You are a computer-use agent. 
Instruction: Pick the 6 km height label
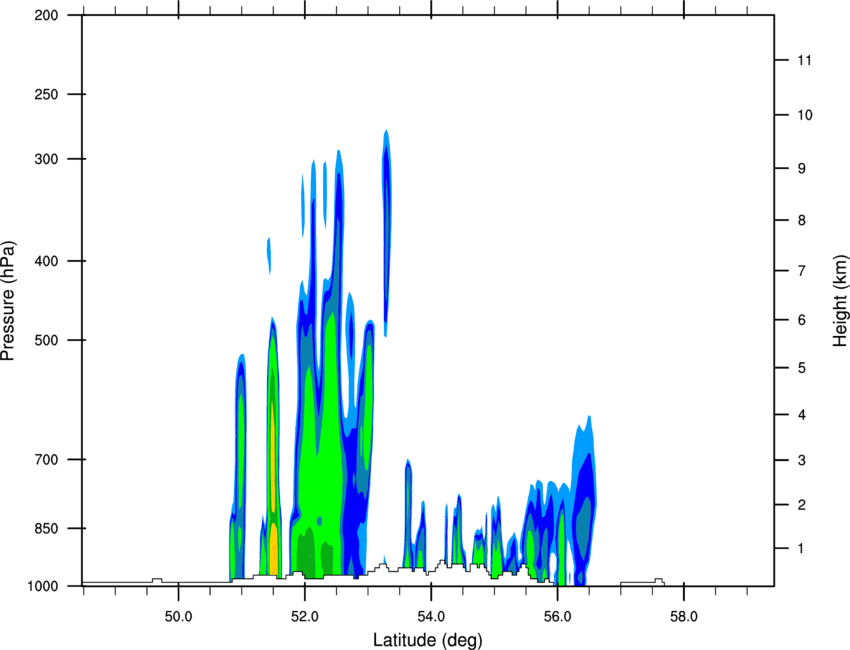(x=801, y=320)
